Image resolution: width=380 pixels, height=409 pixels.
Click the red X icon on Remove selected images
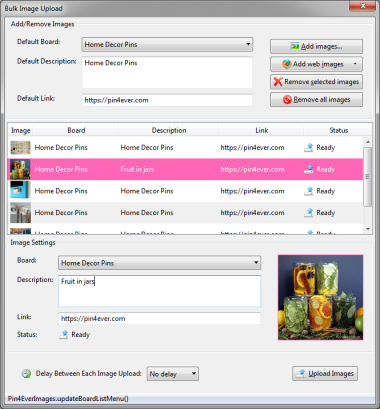(278, 82)
